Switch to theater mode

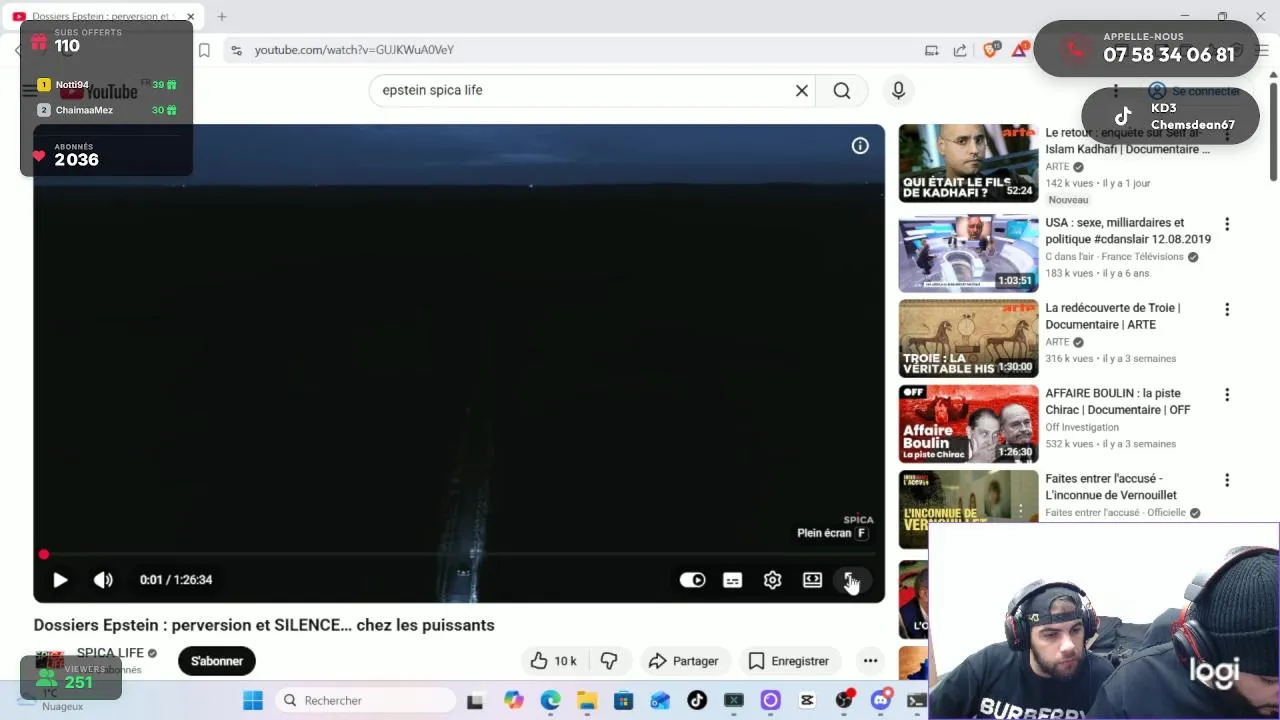pyautogui.click(x=812, y=580)
